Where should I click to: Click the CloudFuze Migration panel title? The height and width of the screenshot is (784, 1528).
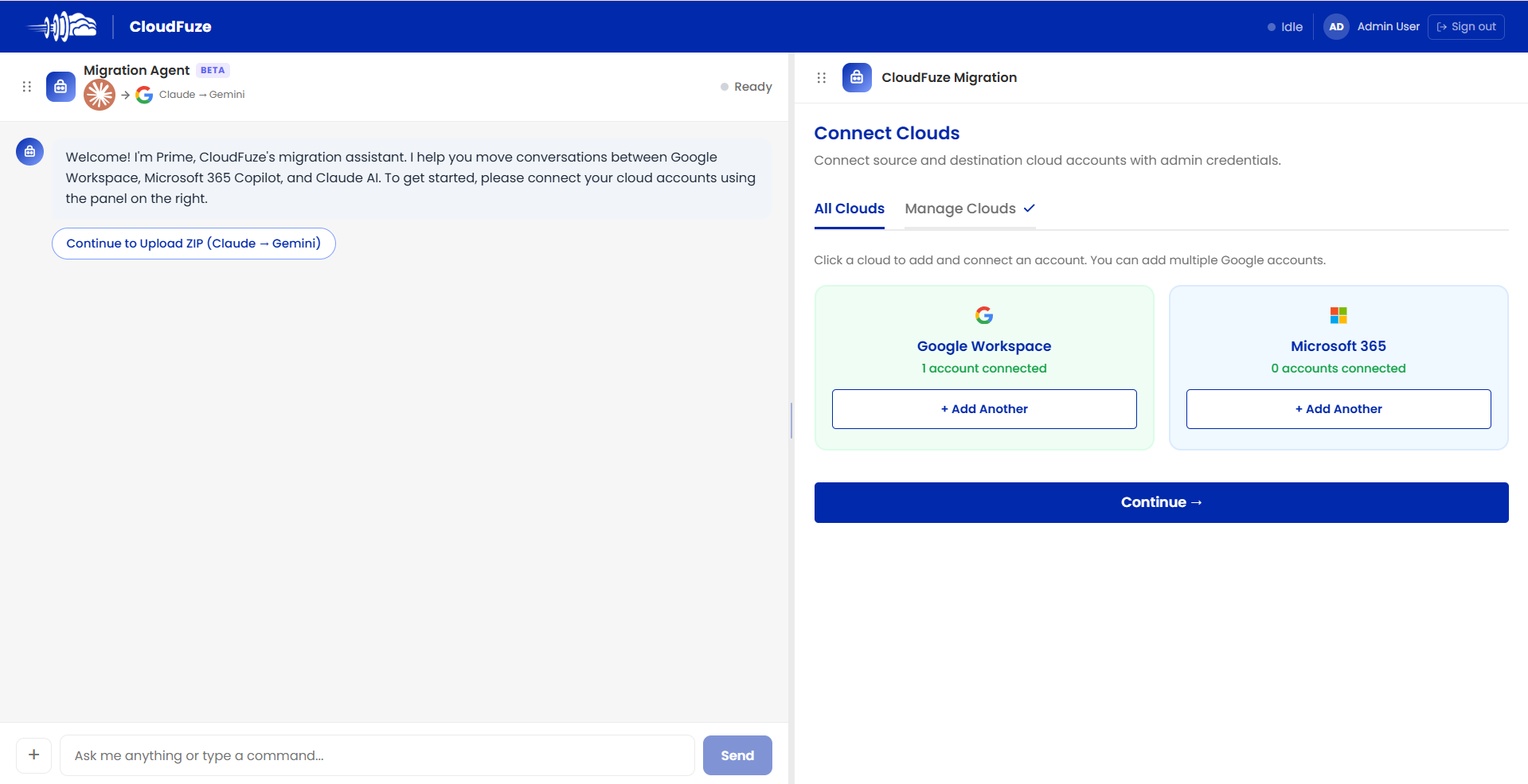[949, 77]
